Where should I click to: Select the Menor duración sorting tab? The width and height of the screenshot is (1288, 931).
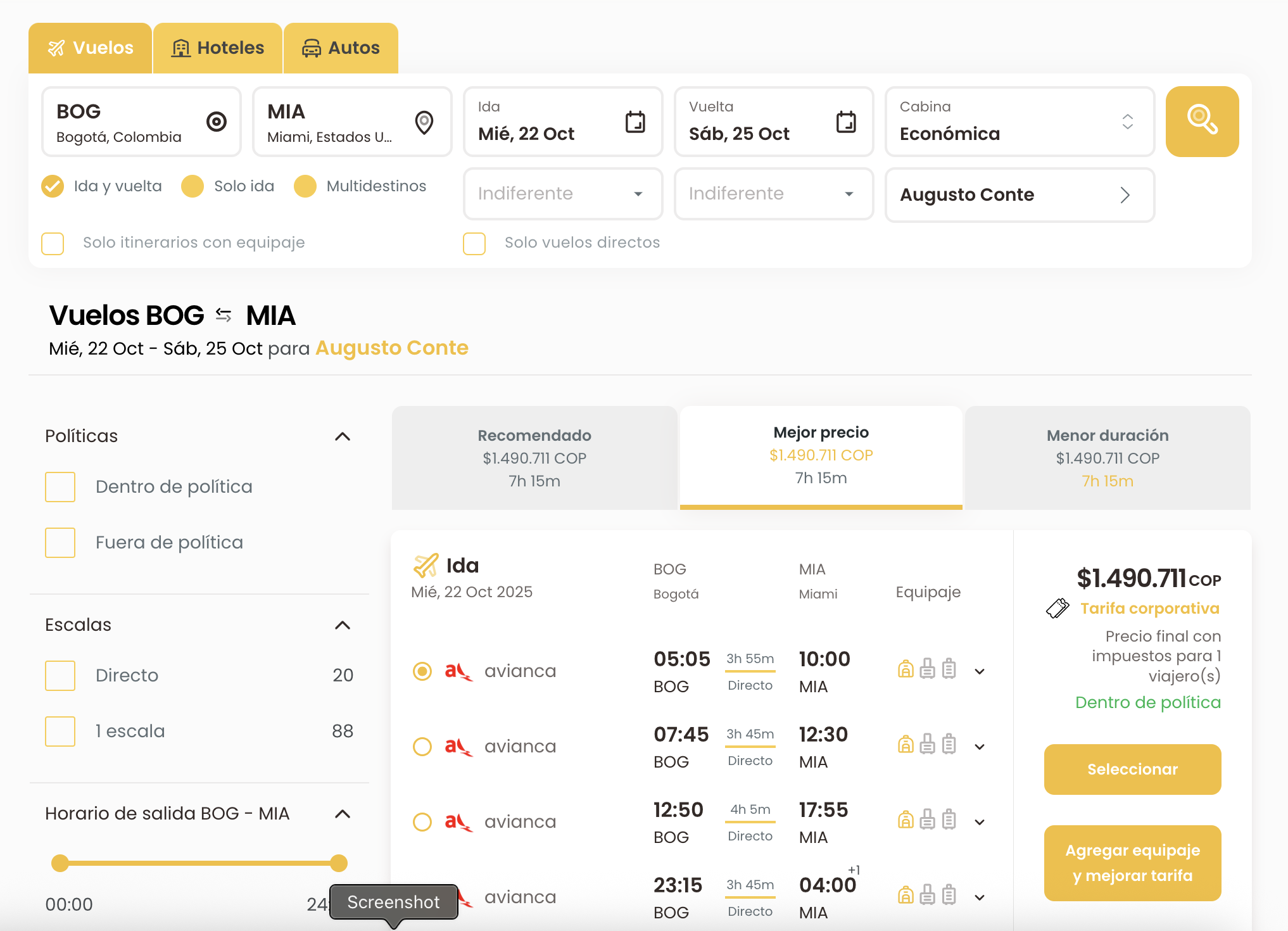click(1107, 457)
